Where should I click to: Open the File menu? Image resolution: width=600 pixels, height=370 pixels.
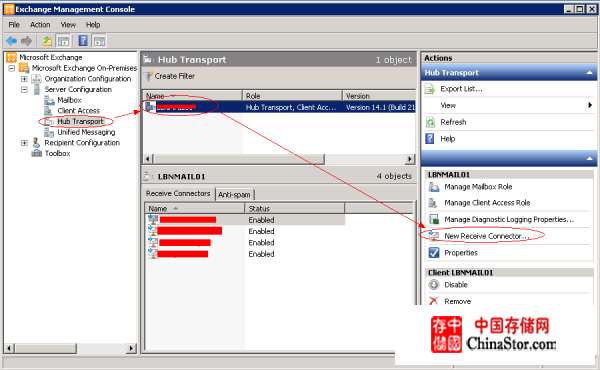click(x=14, y=25)
